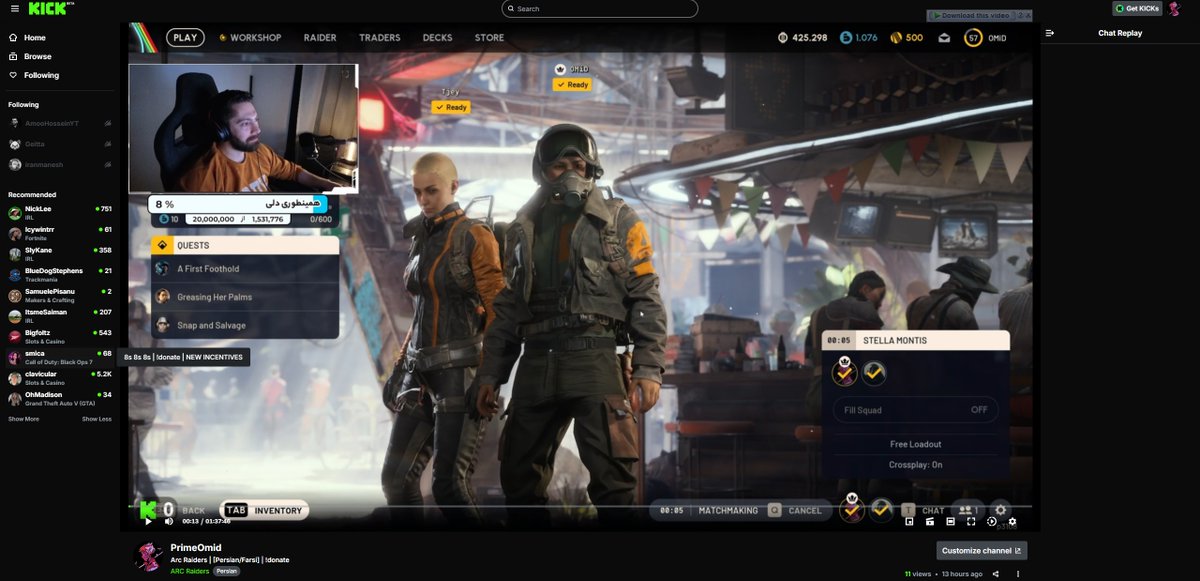This screenshot has width=1200, height=581.
Task: Select the STORE tab in the game
Action: click(x=489, y=37)
